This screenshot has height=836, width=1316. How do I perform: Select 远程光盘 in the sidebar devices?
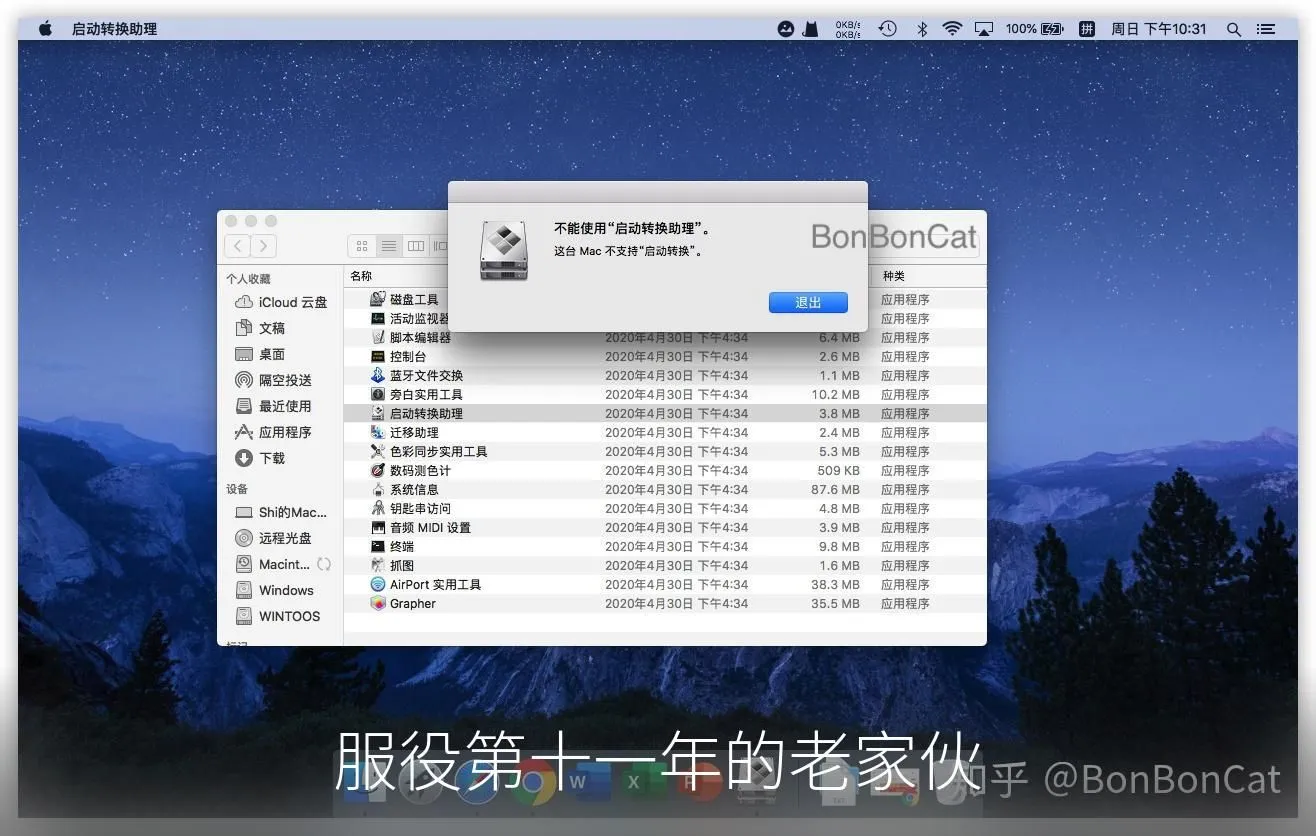tap(273, 538)
